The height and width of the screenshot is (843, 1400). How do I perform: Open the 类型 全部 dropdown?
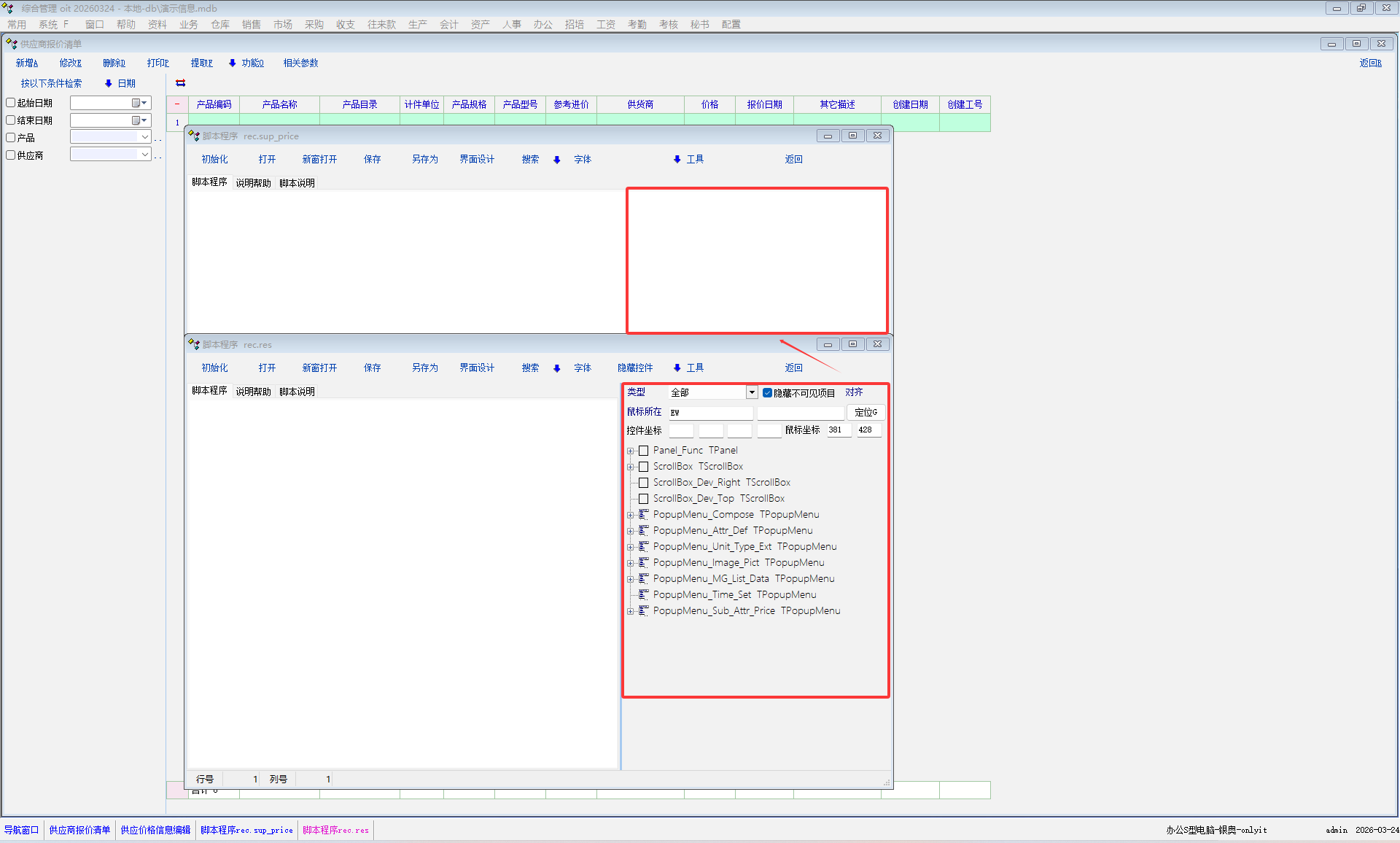pos(752,392)
